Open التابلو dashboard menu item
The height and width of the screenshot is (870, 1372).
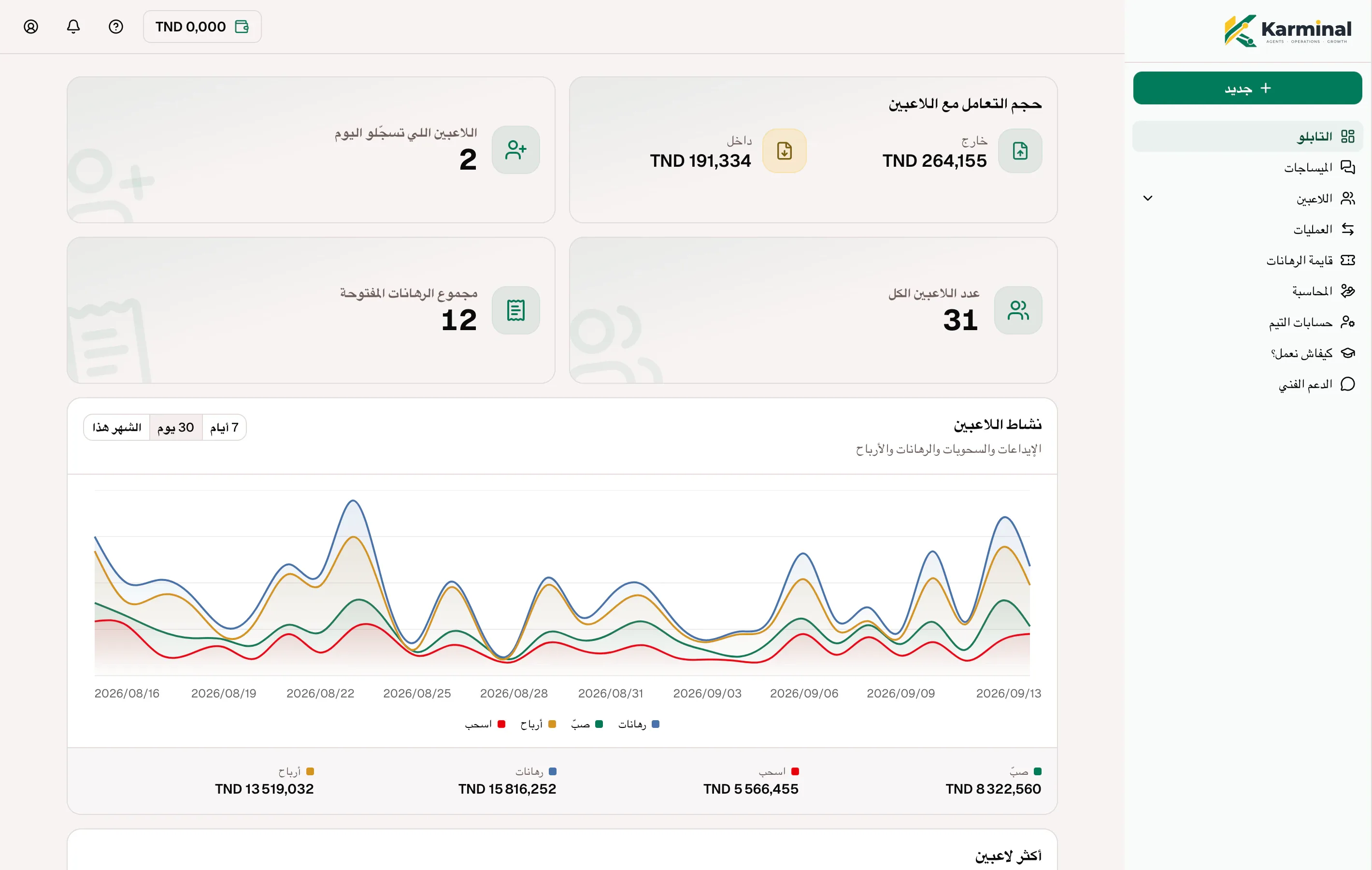click(x=1247, y=136)
